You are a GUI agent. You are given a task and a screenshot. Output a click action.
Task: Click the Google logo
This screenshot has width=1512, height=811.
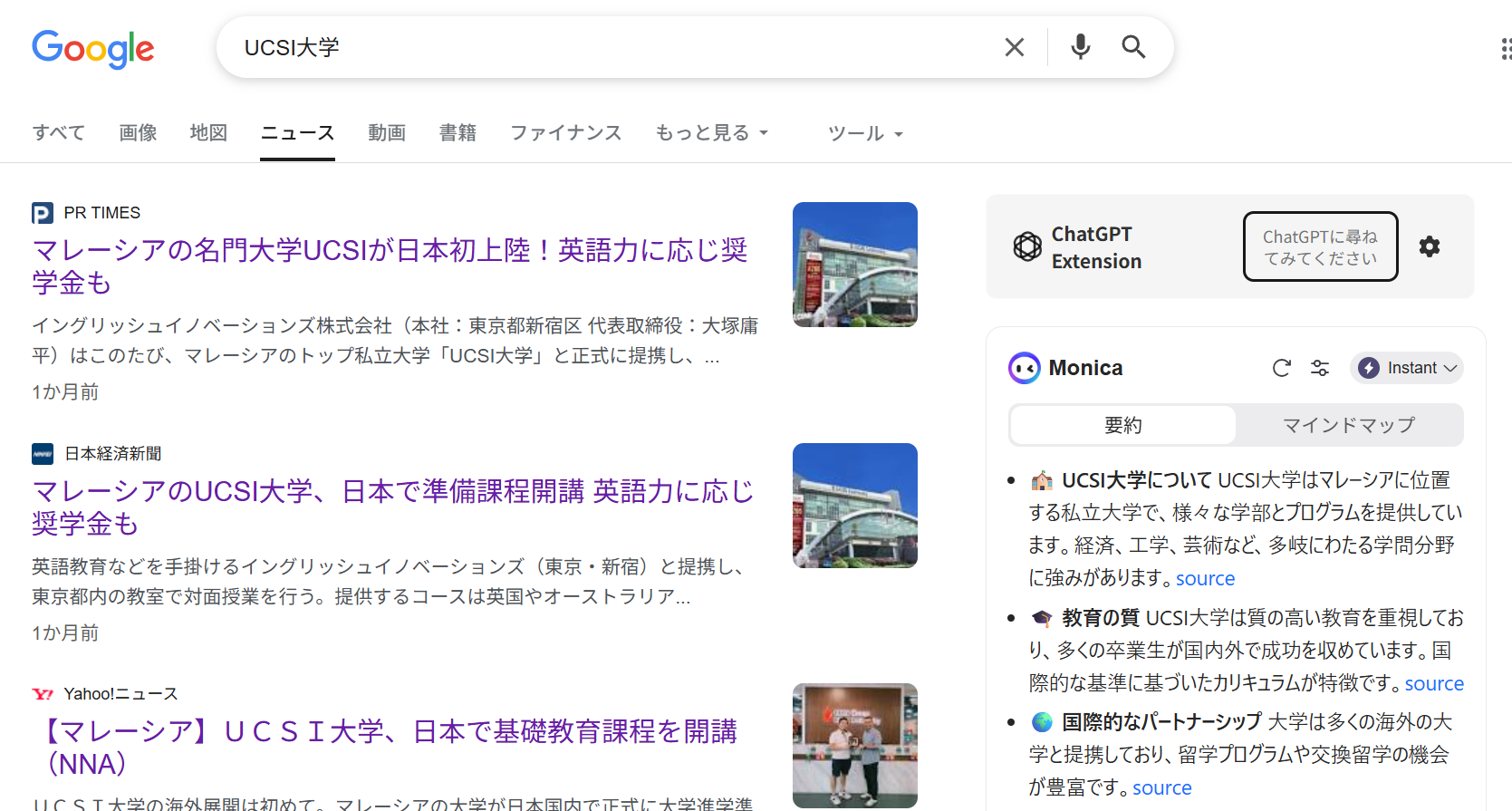click(x=93, y=48)
